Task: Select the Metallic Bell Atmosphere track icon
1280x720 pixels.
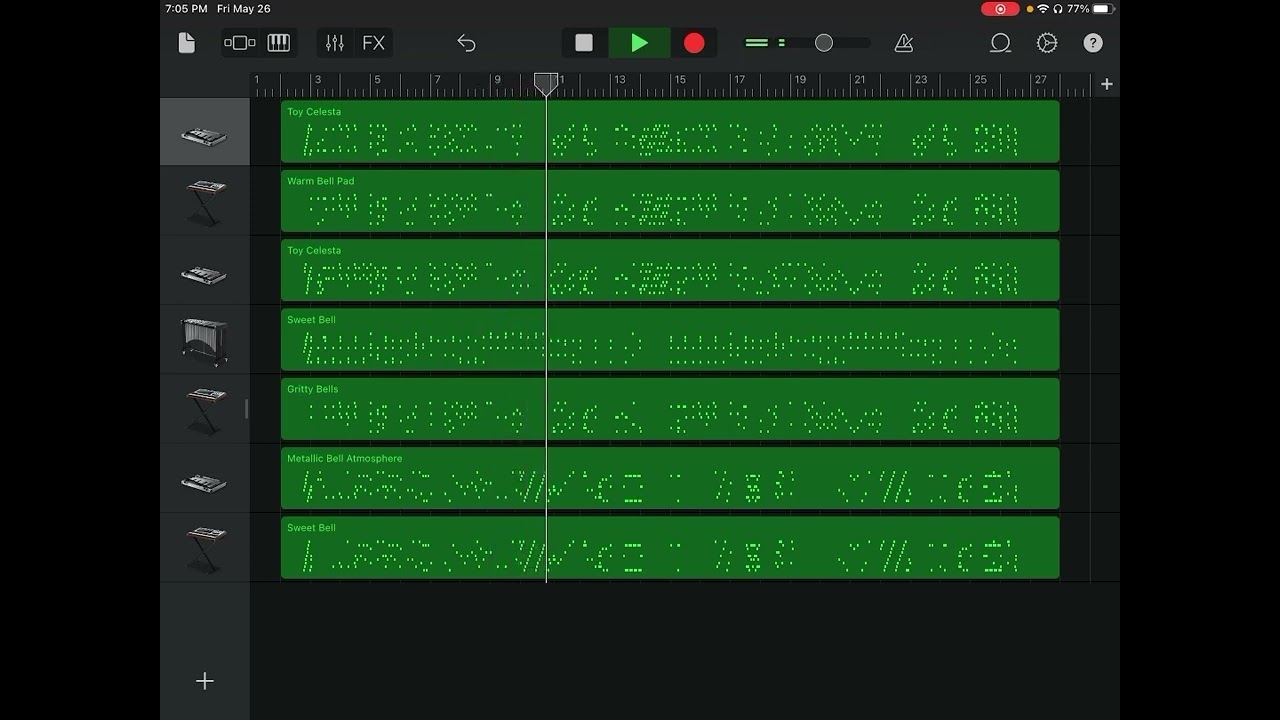Action: tap(205, 483)
